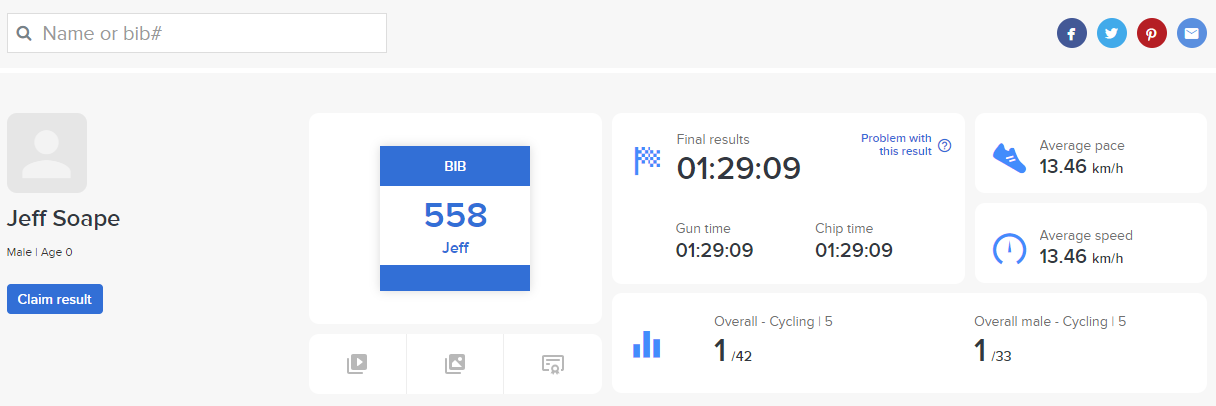This screenshot has height=406, width=1216.
Task: Click the blue bib 558 card
Action: (x=455, y=218)
